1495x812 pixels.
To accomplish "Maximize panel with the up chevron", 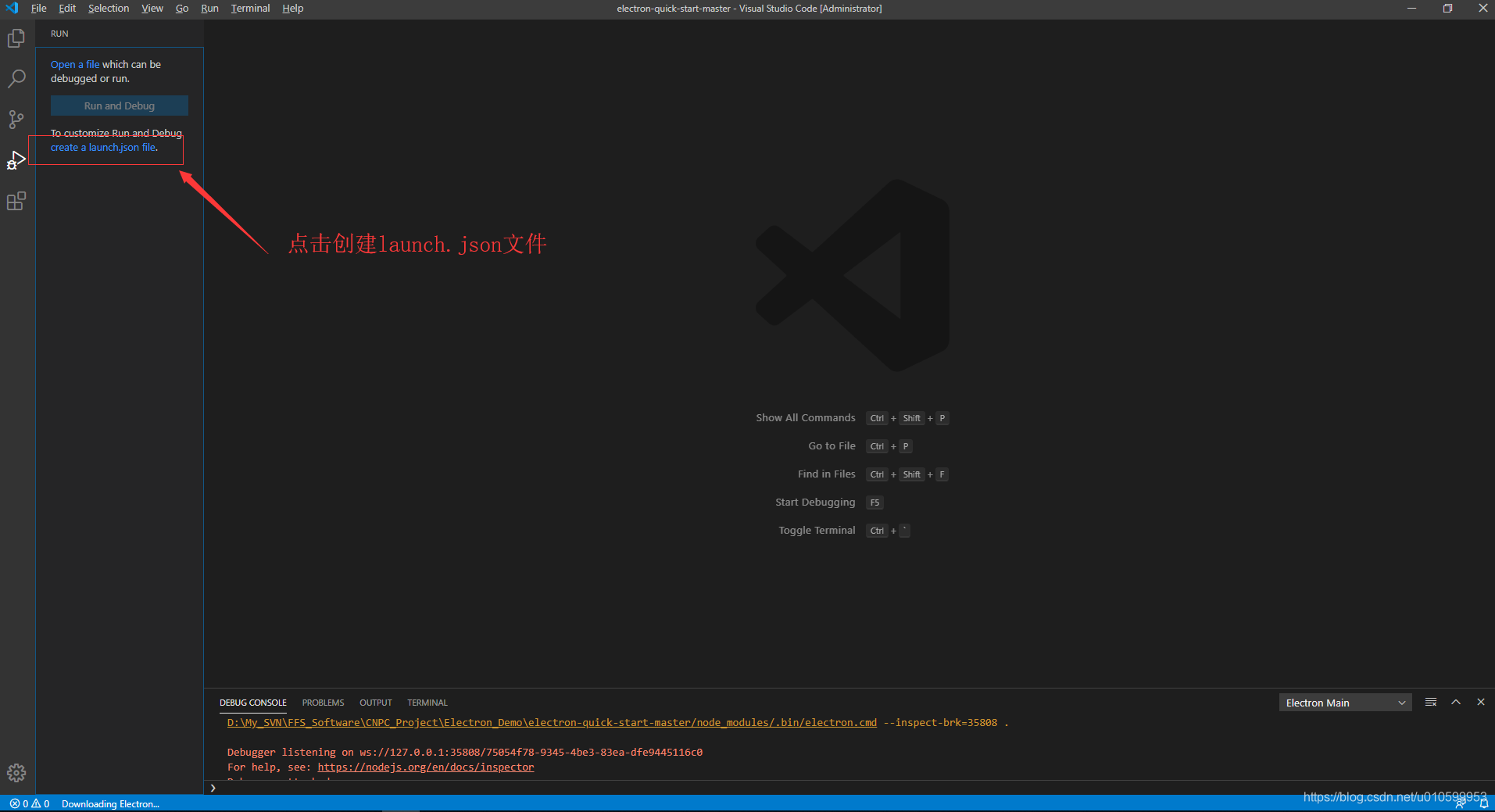I will point(1456,702).
